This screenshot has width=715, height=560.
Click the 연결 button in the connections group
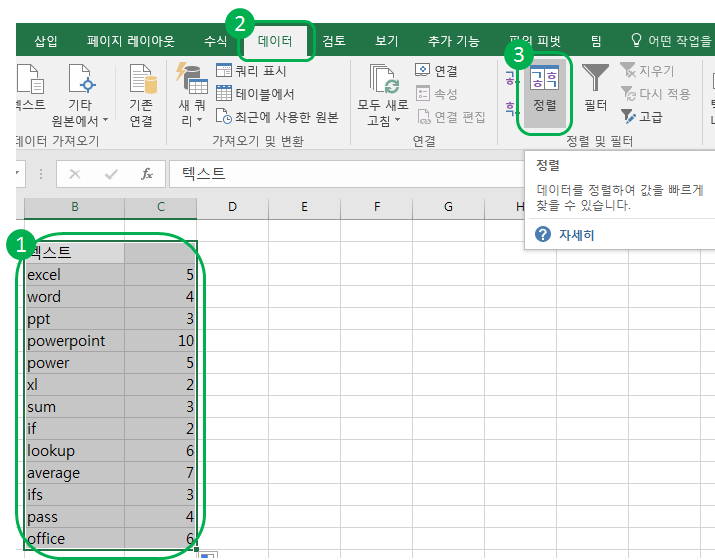[436, 71]
